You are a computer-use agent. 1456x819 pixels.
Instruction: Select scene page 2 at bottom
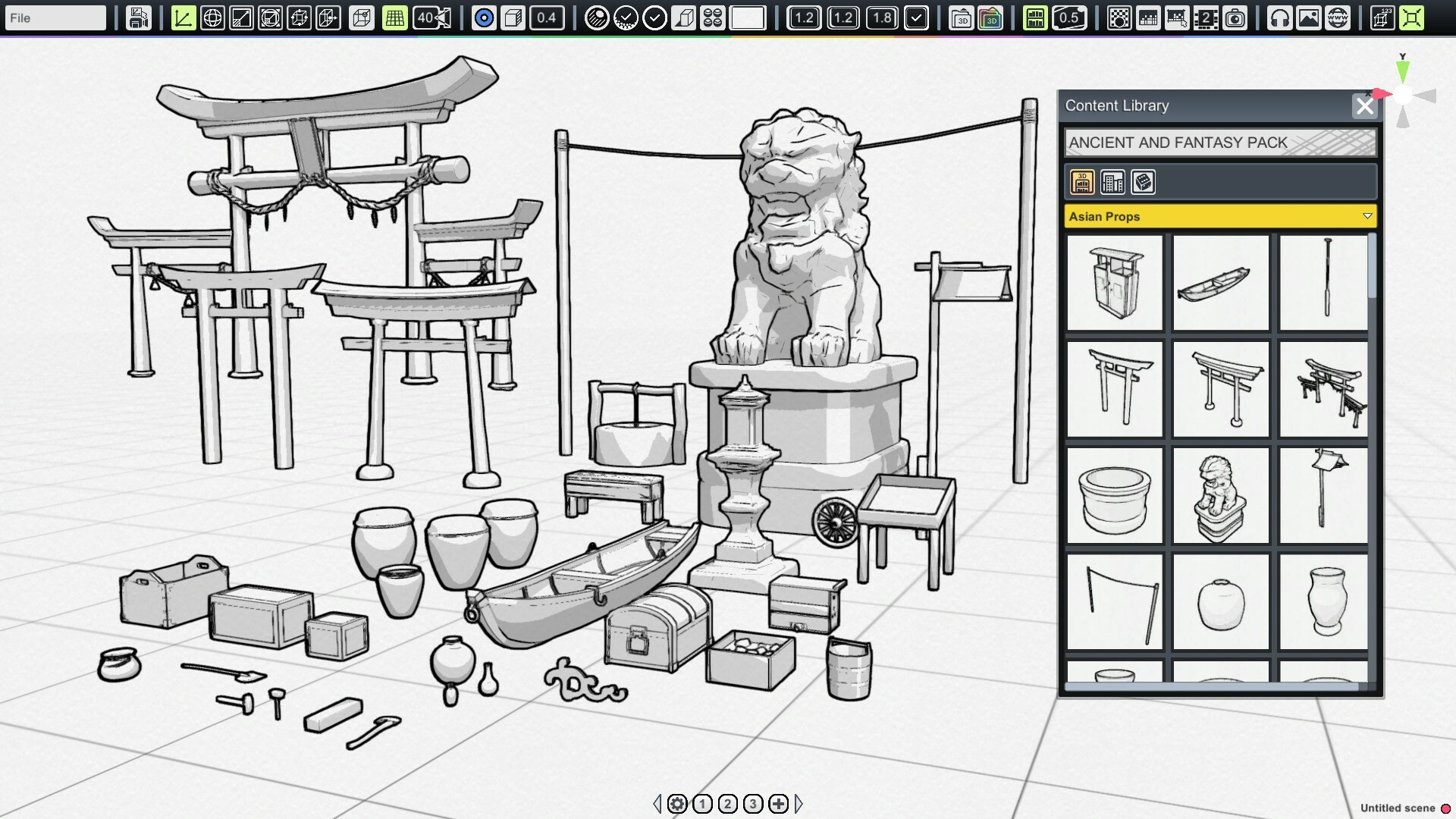[727, 804]
